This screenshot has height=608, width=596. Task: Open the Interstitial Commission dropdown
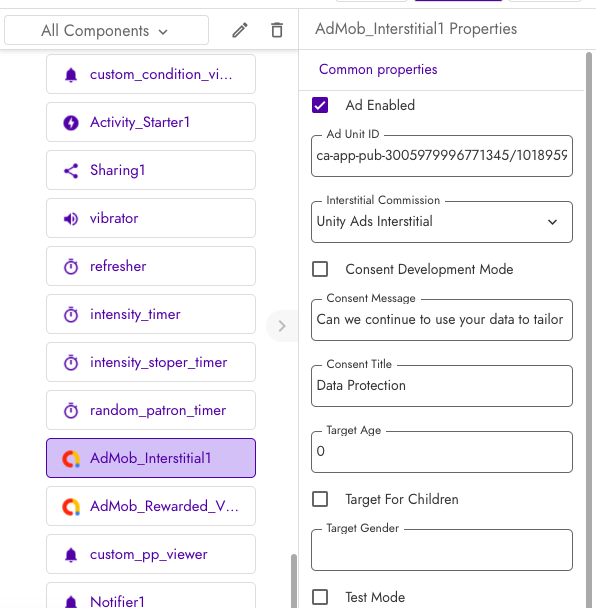tap(442, 222)
